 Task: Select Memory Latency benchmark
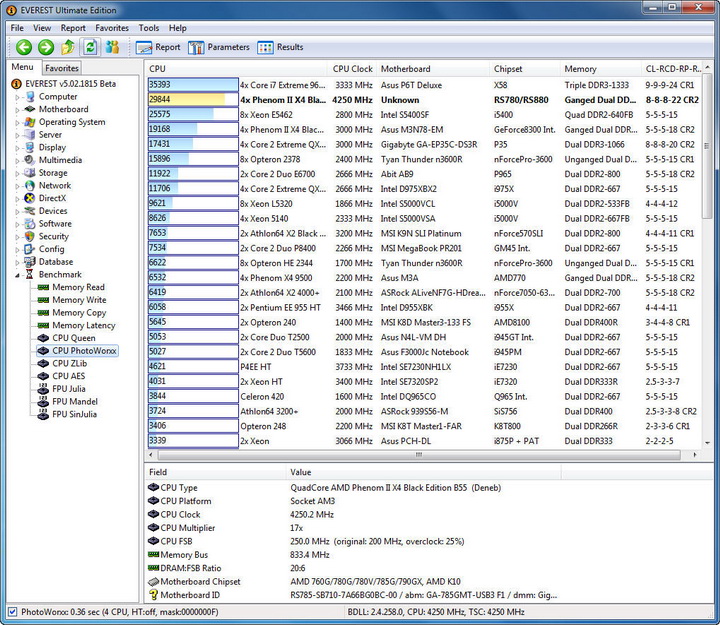[x=84, y=325]
